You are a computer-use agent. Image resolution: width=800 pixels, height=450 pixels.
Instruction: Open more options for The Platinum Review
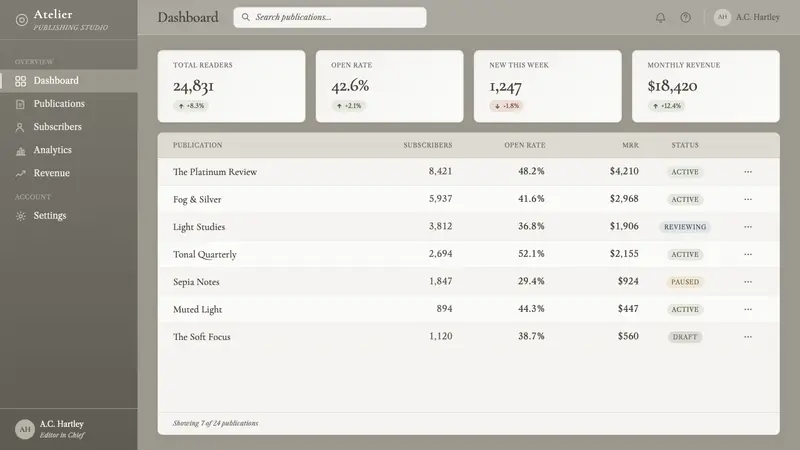[x=747, y=172]
